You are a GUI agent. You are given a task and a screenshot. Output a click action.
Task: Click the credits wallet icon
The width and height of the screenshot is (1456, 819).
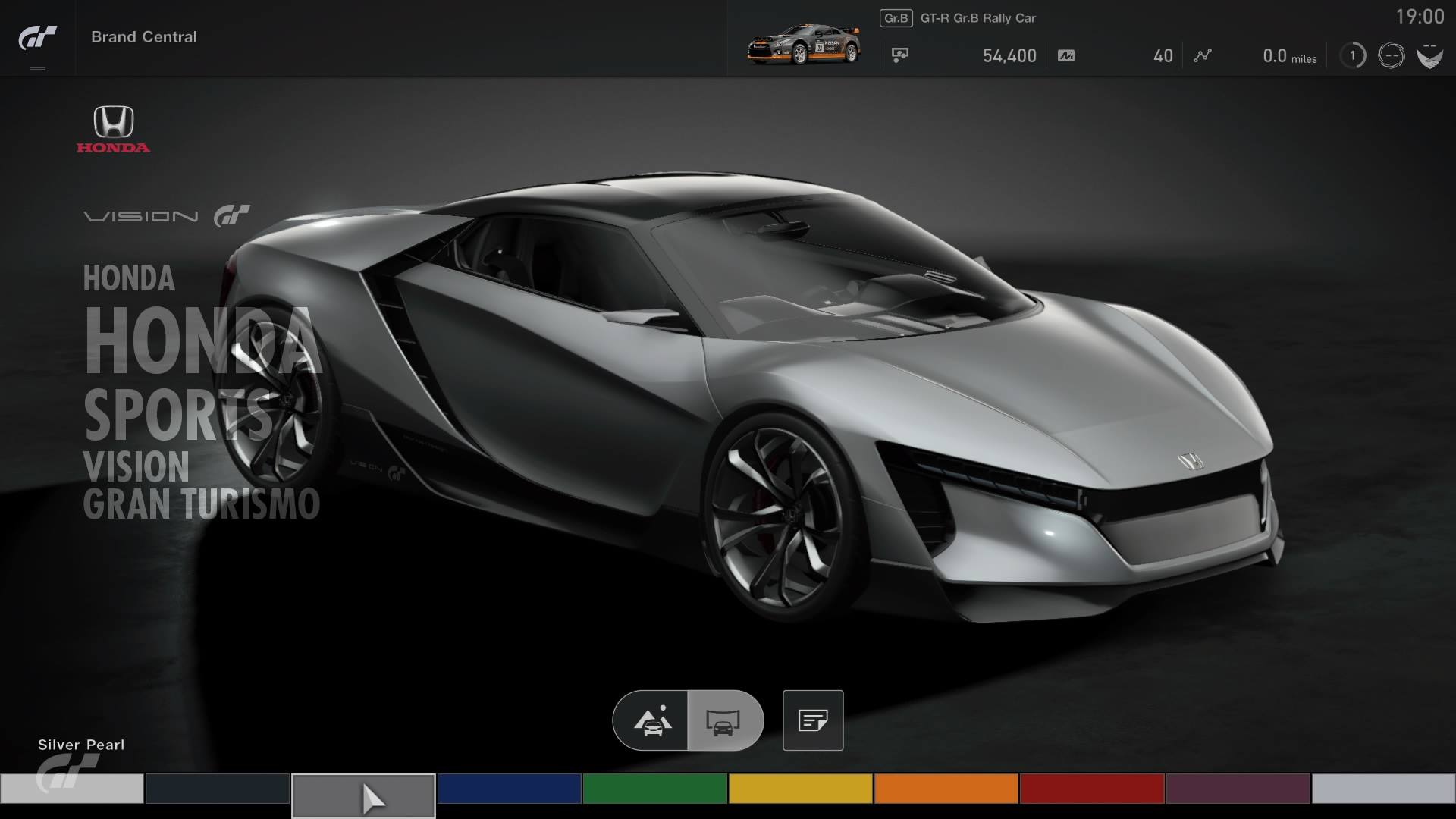click(x=900, y=55)
